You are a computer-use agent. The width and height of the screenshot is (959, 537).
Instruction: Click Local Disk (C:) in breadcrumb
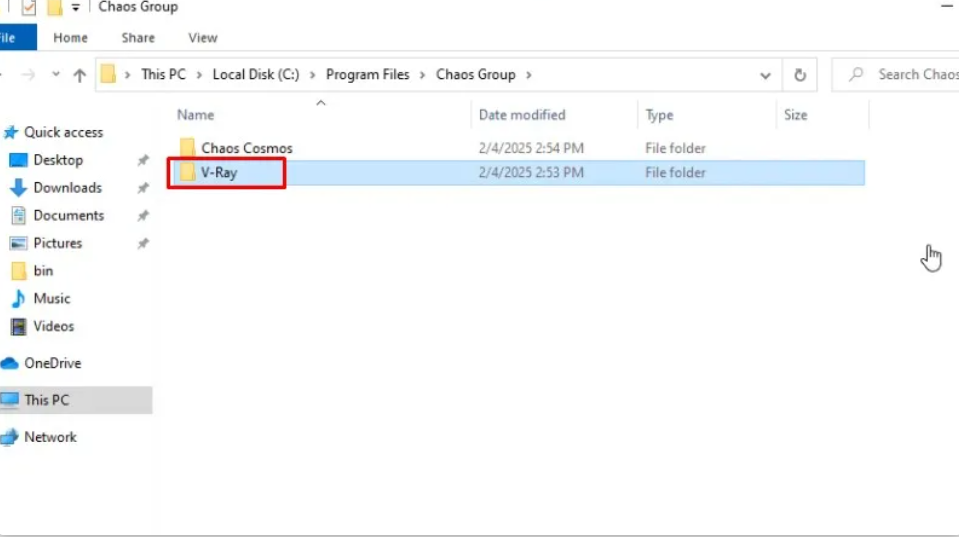255,75
